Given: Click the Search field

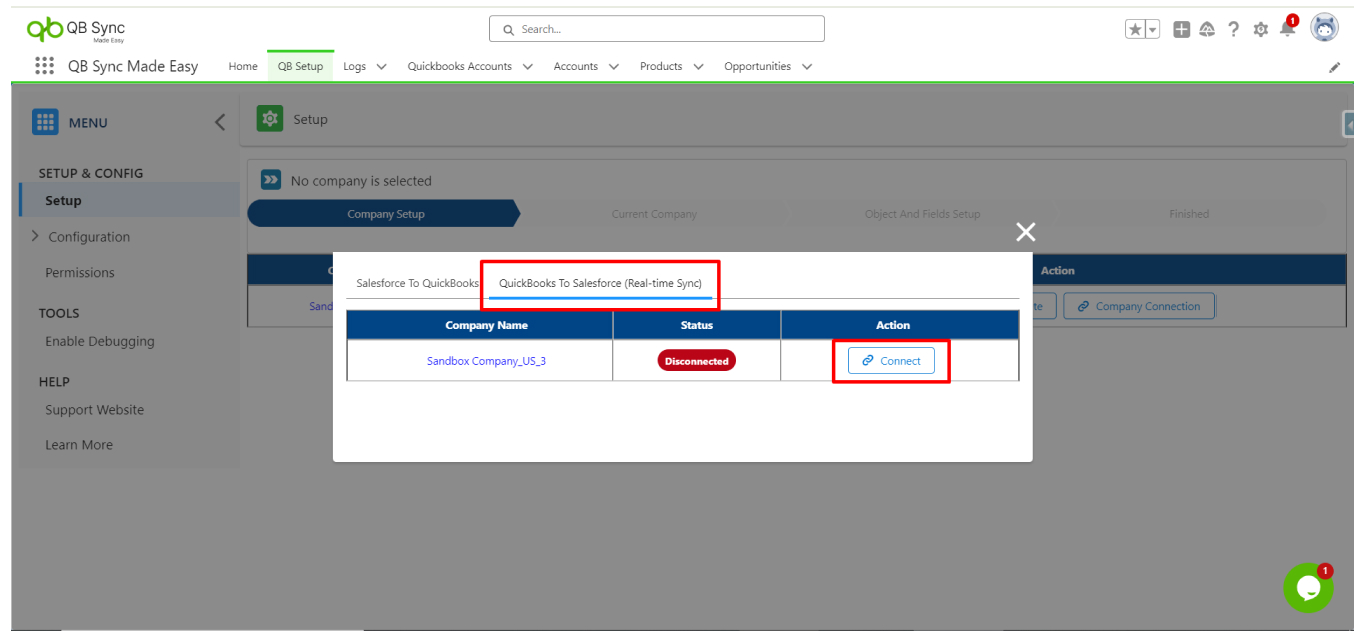Looking at the screenshot, I should click(657, 29).
